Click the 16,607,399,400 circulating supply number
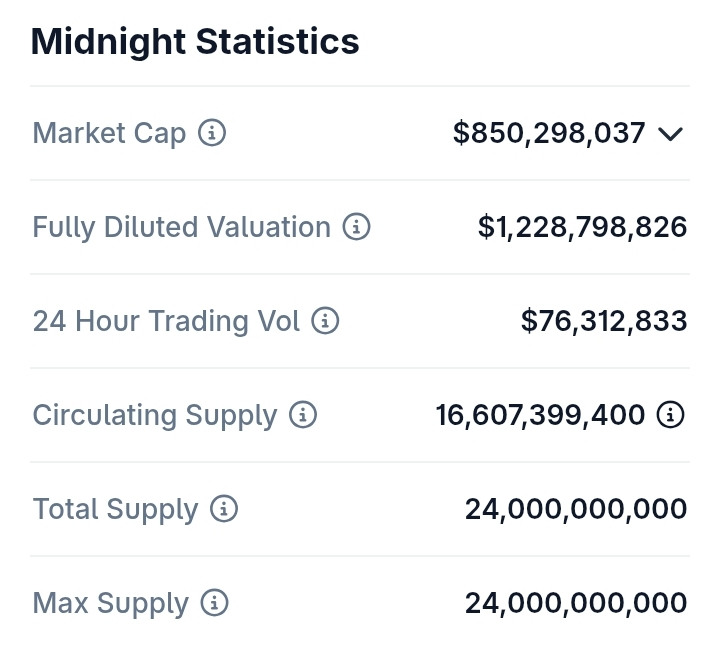The width and height of the screenshot is (720, 649). pyautogui.click(x=540, y=415)
